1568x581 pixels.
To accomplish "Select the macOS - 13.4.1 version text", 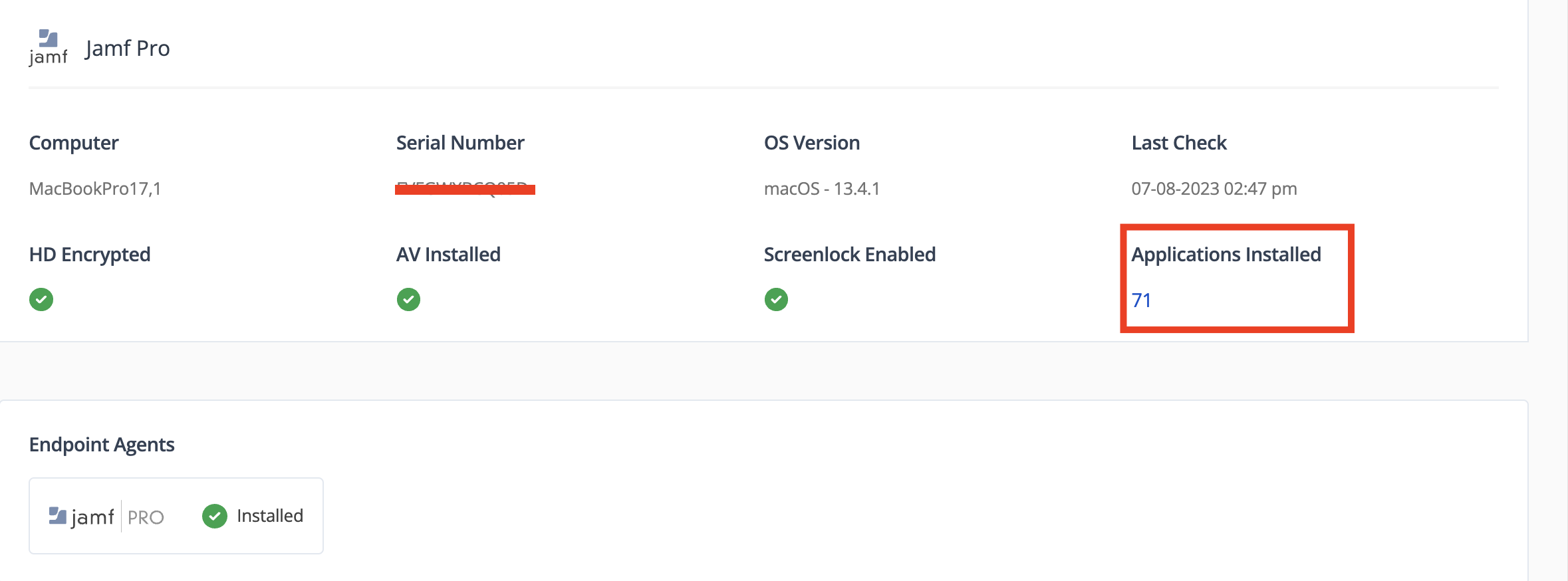I will pos(822,189).
